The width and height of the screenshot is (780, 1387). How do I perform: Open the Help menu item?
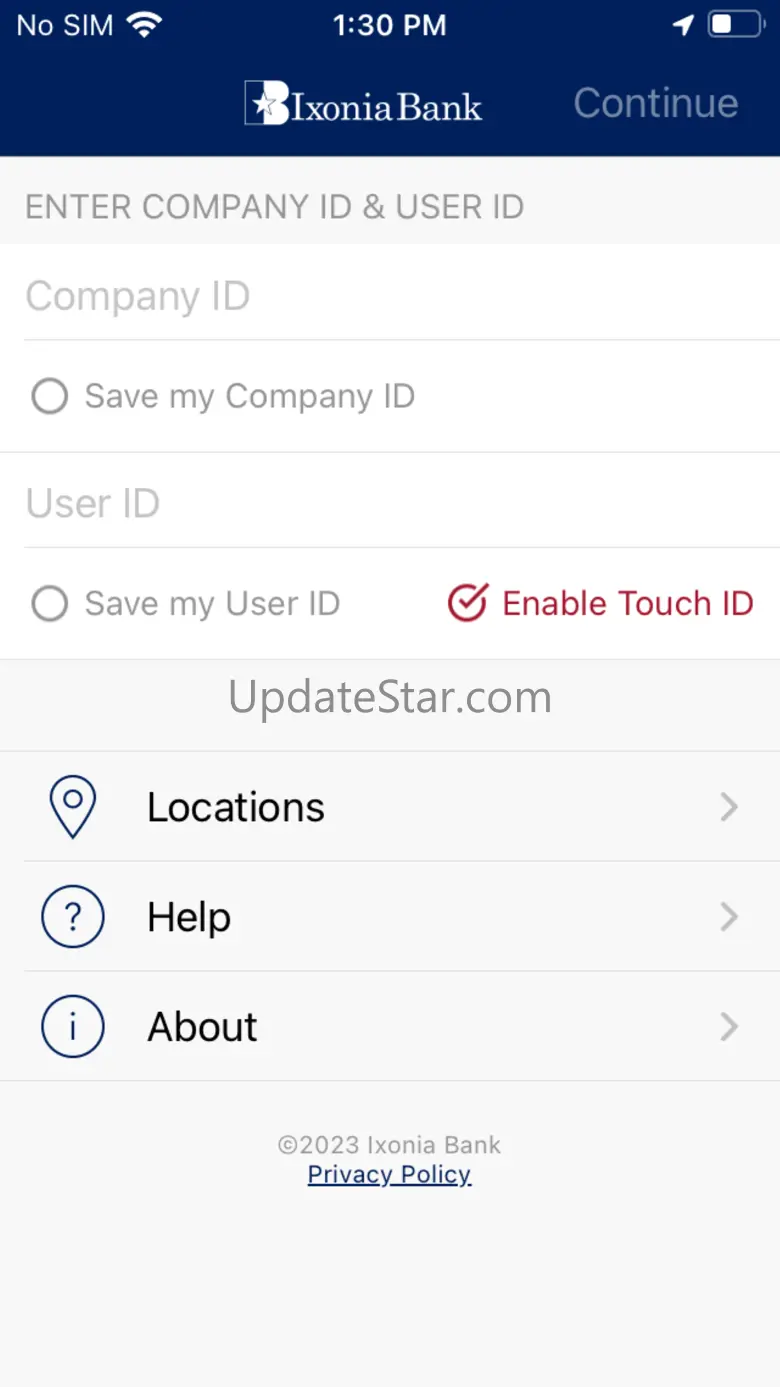pos(189,916)
